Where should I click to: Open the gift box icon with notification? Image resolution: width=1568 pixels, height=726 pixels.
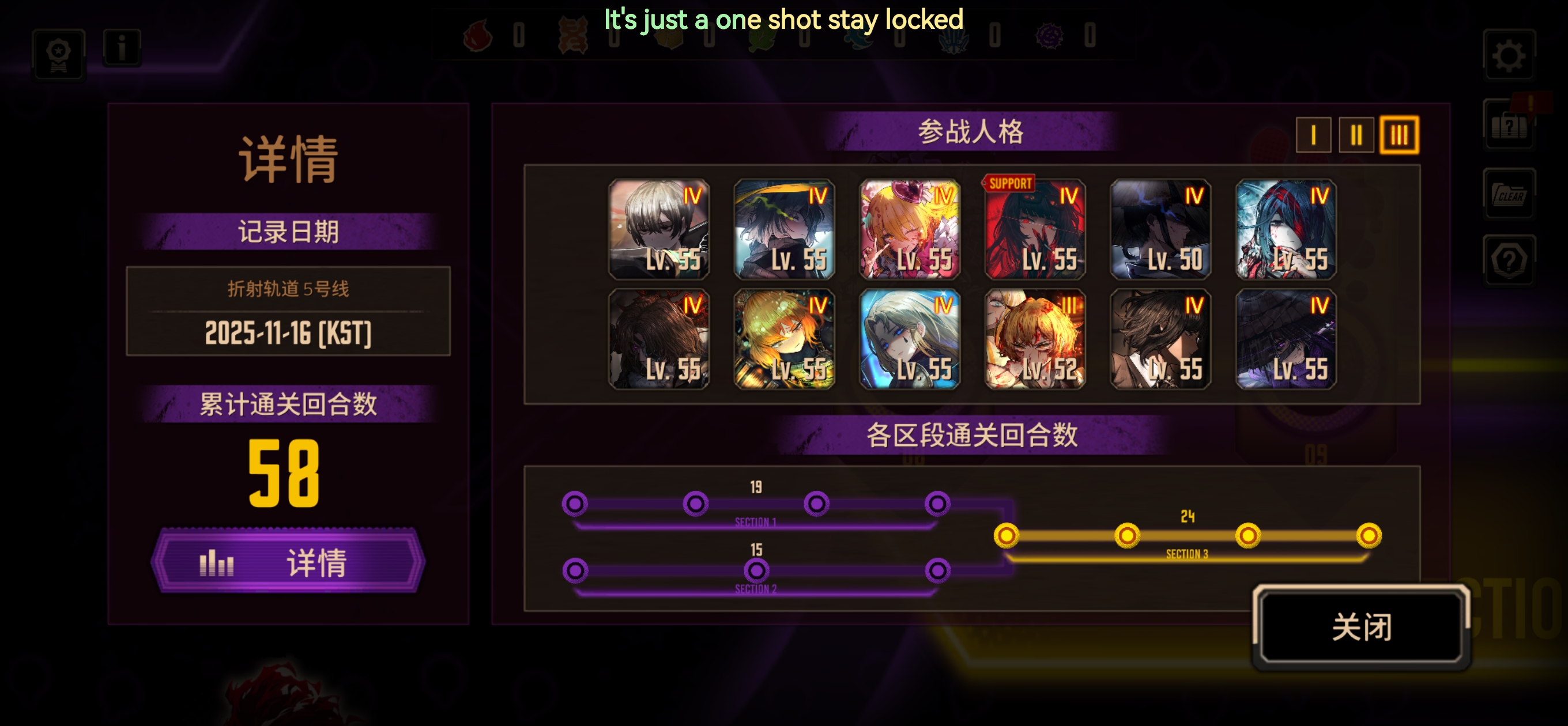(x=1509, y=125)
